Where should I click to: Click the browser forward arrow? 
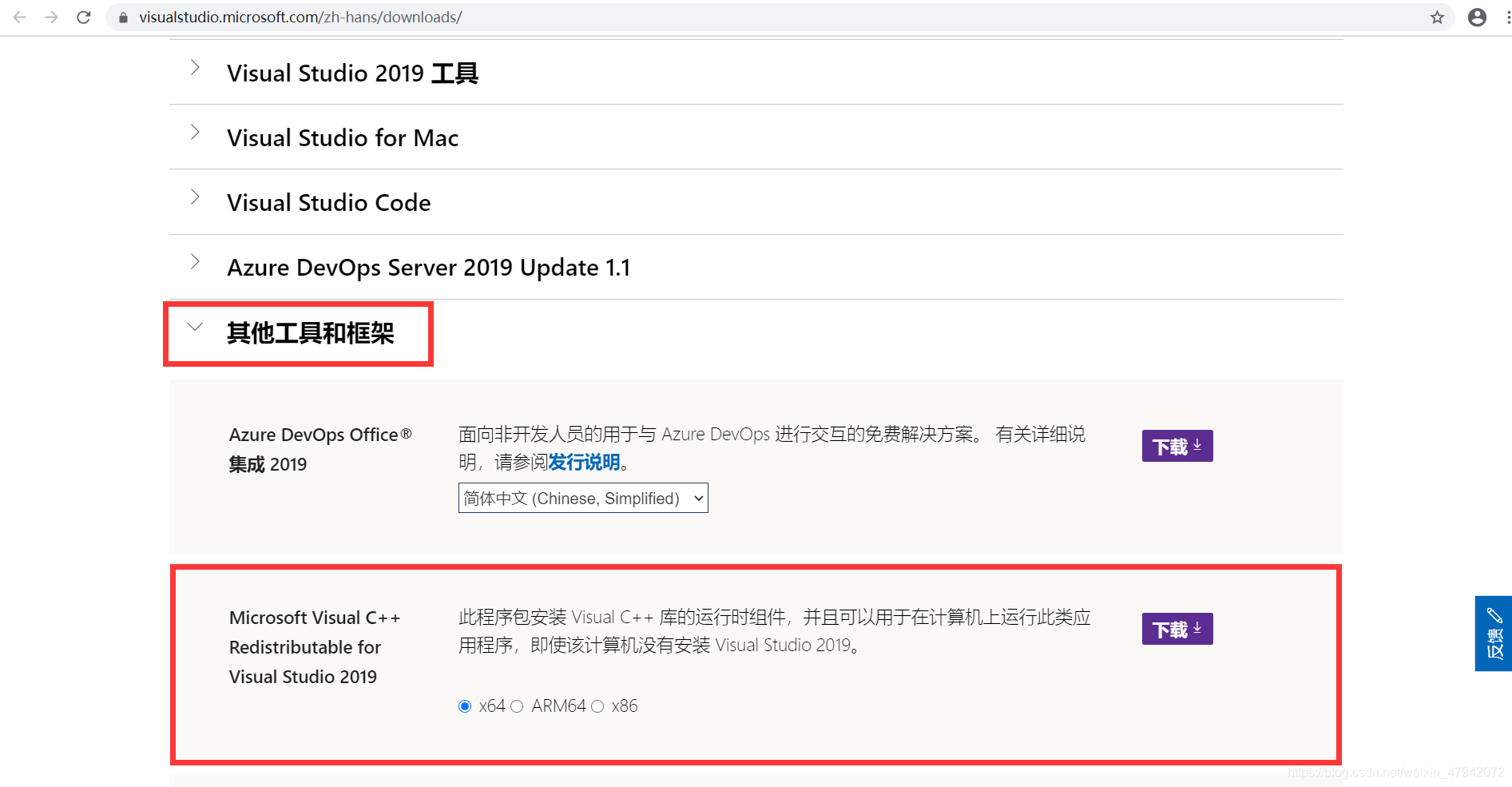pos(51,17)
